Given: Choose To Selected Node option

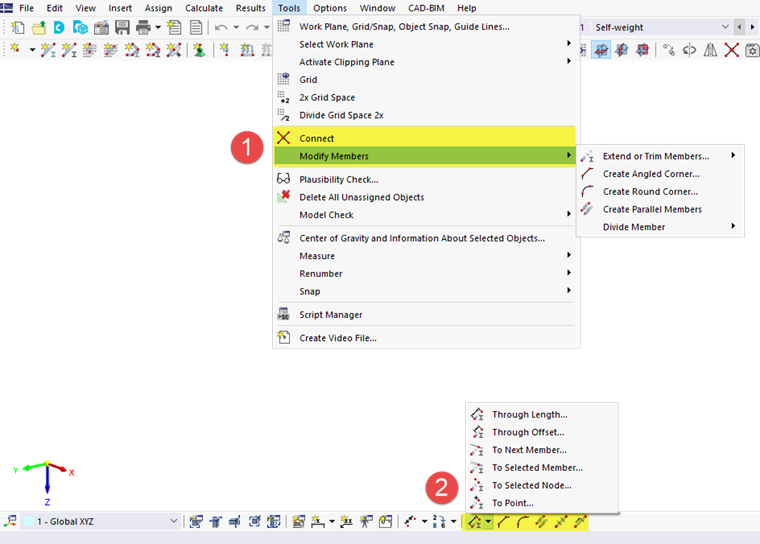Looking at the screenshot, I should pos(541,485).
